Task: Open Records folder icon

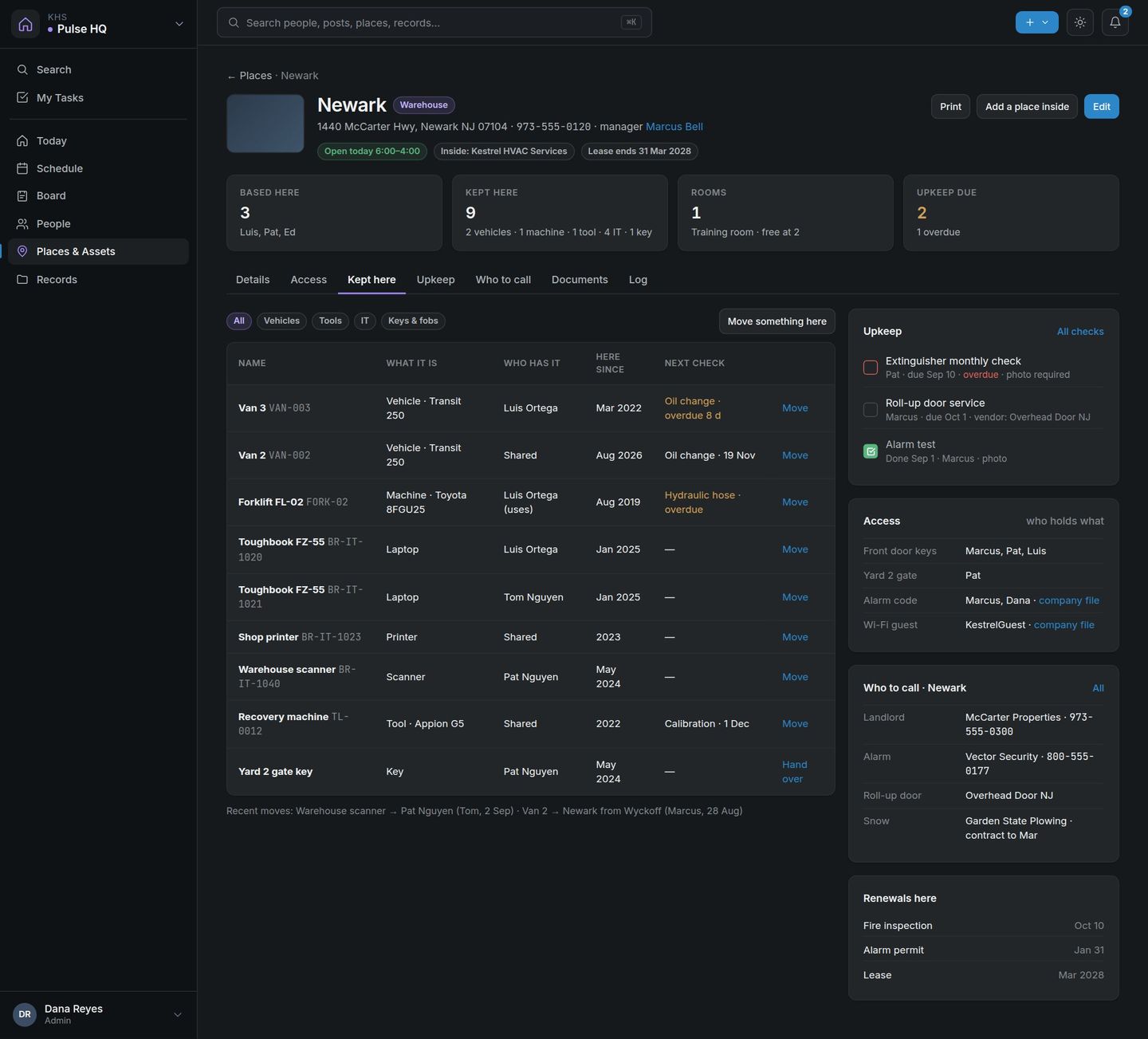Action: (22, 279)
